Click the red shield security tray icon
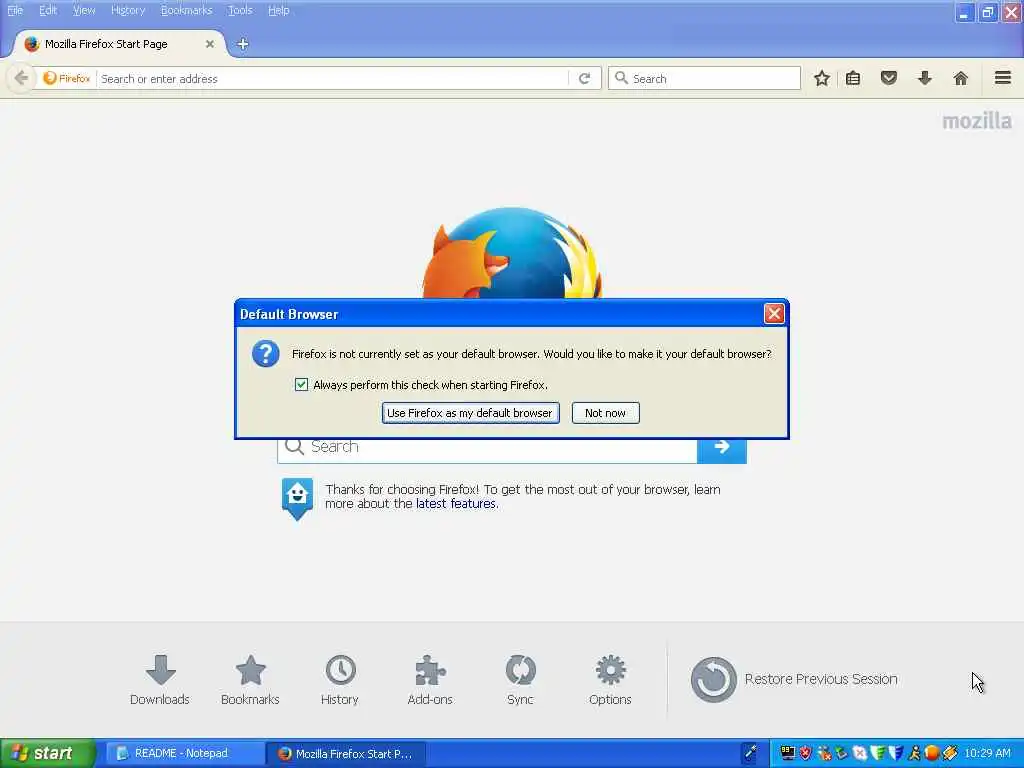1024x768 pixels. point(806,753)
